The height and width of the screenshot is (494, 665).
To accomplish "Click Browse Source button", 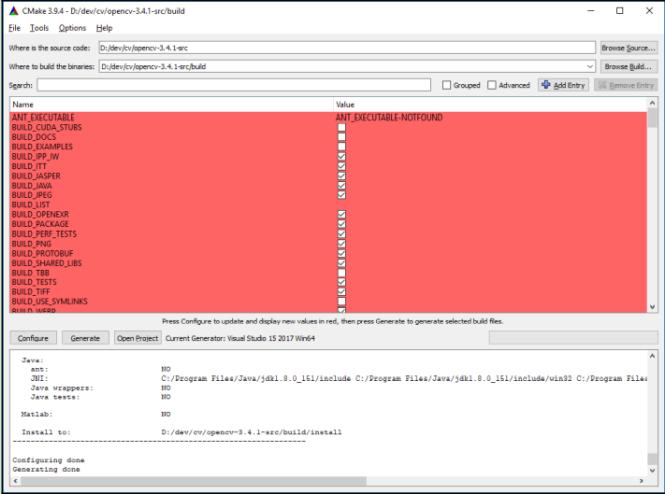I will [x=627, y=47].
